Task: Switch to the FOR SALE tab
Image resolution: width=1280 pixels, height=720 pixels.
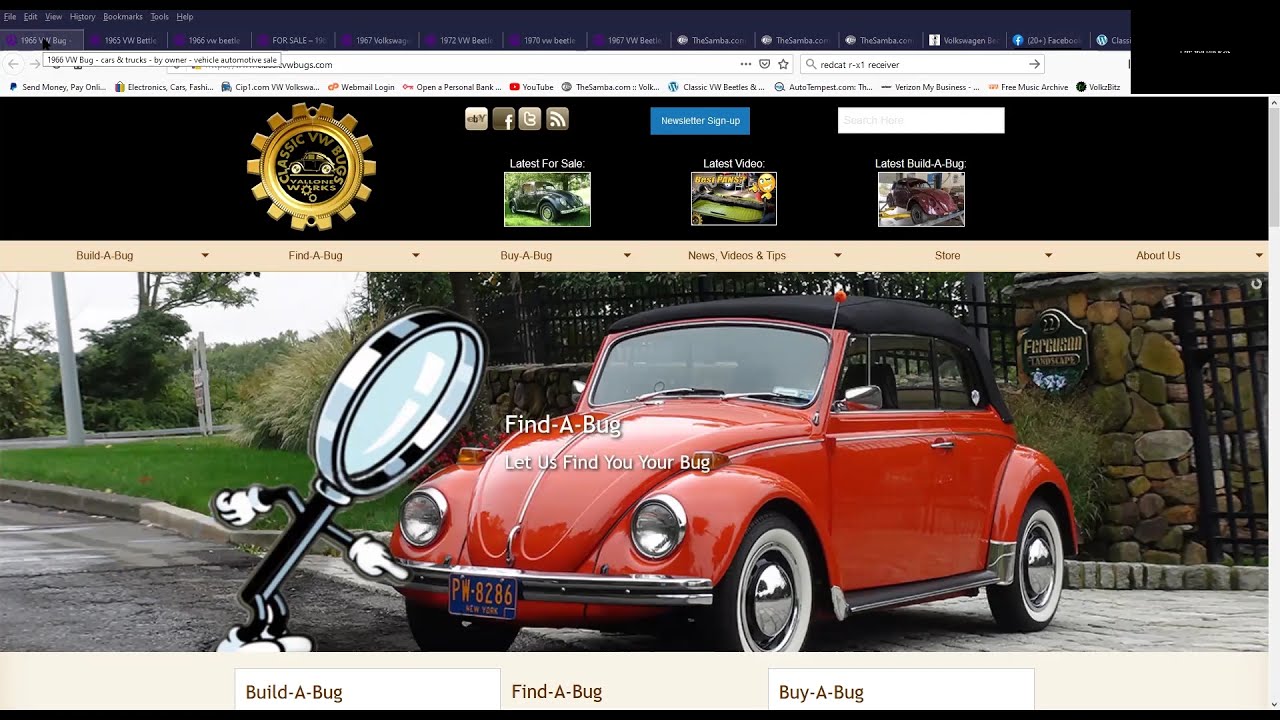Action: (293, 40)
